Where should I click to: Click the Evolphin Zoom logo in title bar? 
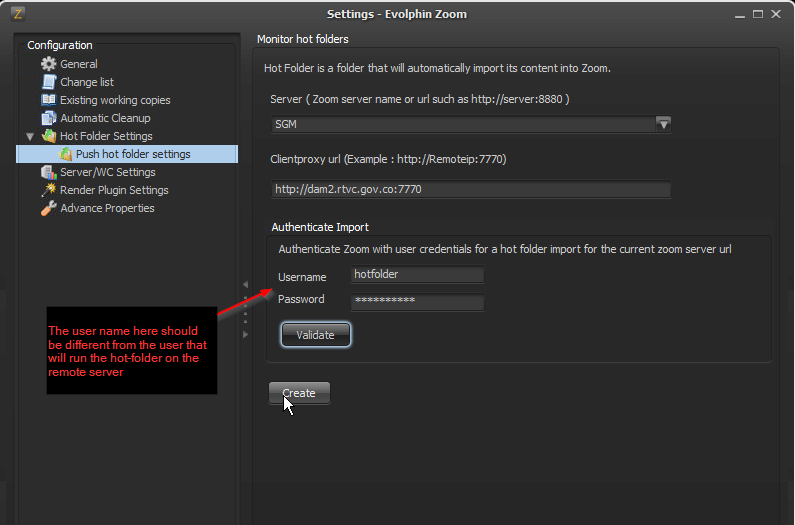point(17,14)
